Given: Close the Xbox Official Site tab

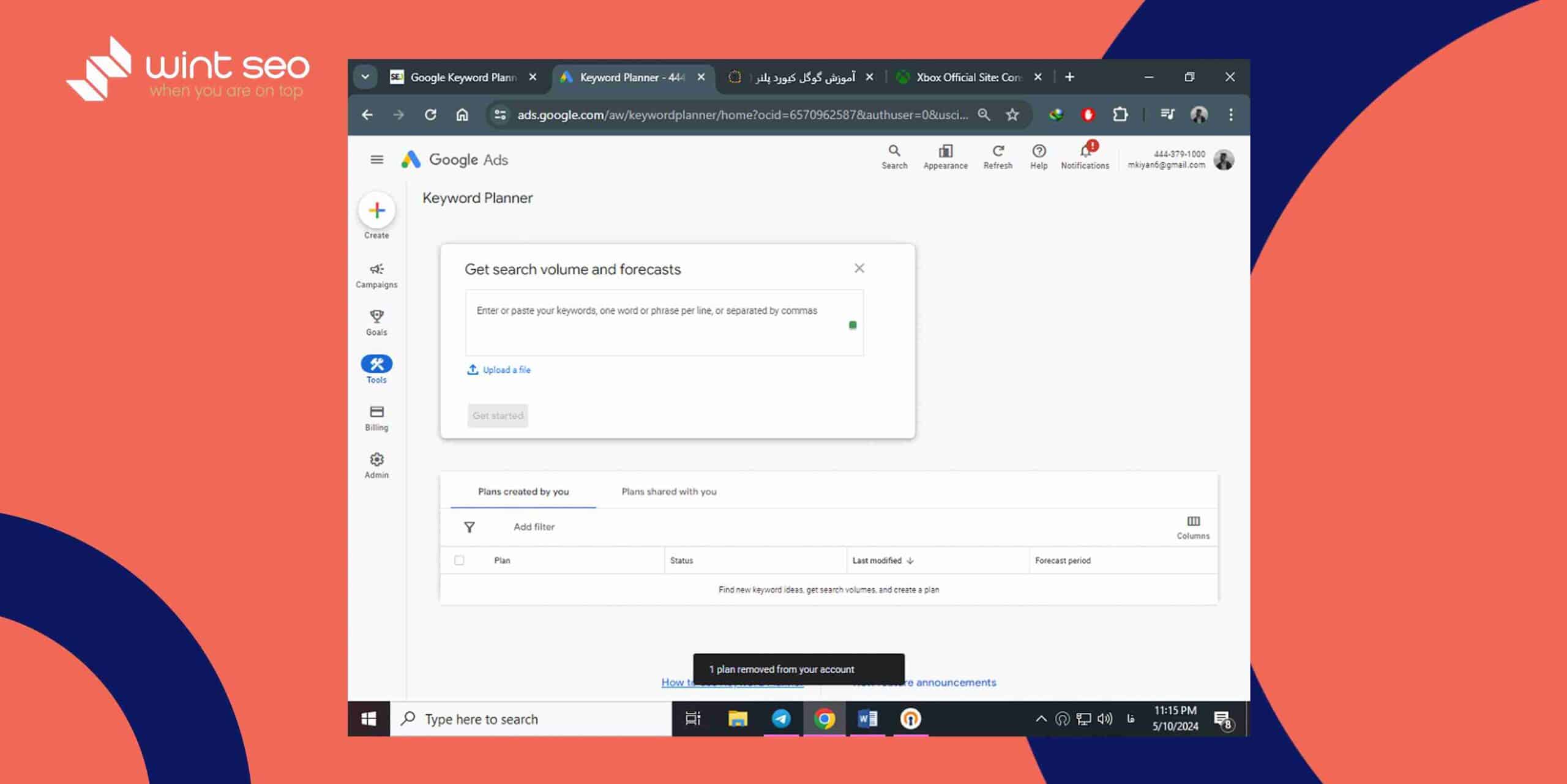Looking at the screenshot, I should tap(1038, 77).
